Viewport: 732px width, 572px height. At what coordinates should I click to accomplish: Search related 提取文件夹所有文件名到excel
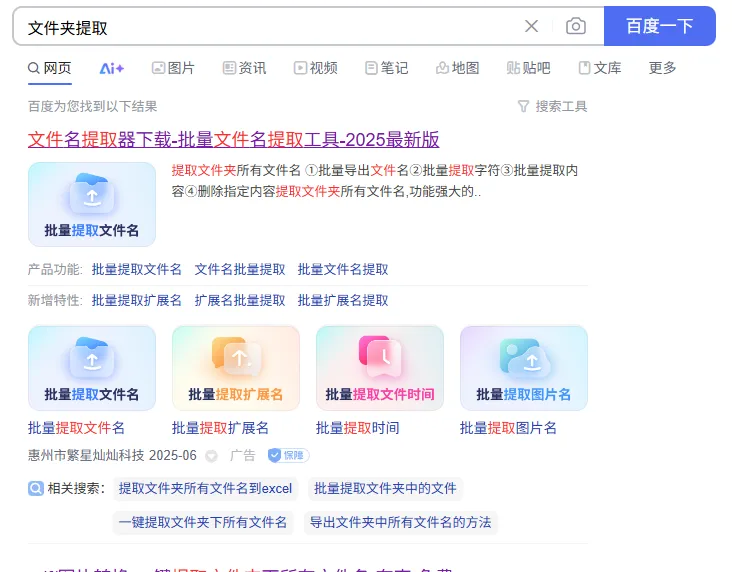[x=205, y=488]
